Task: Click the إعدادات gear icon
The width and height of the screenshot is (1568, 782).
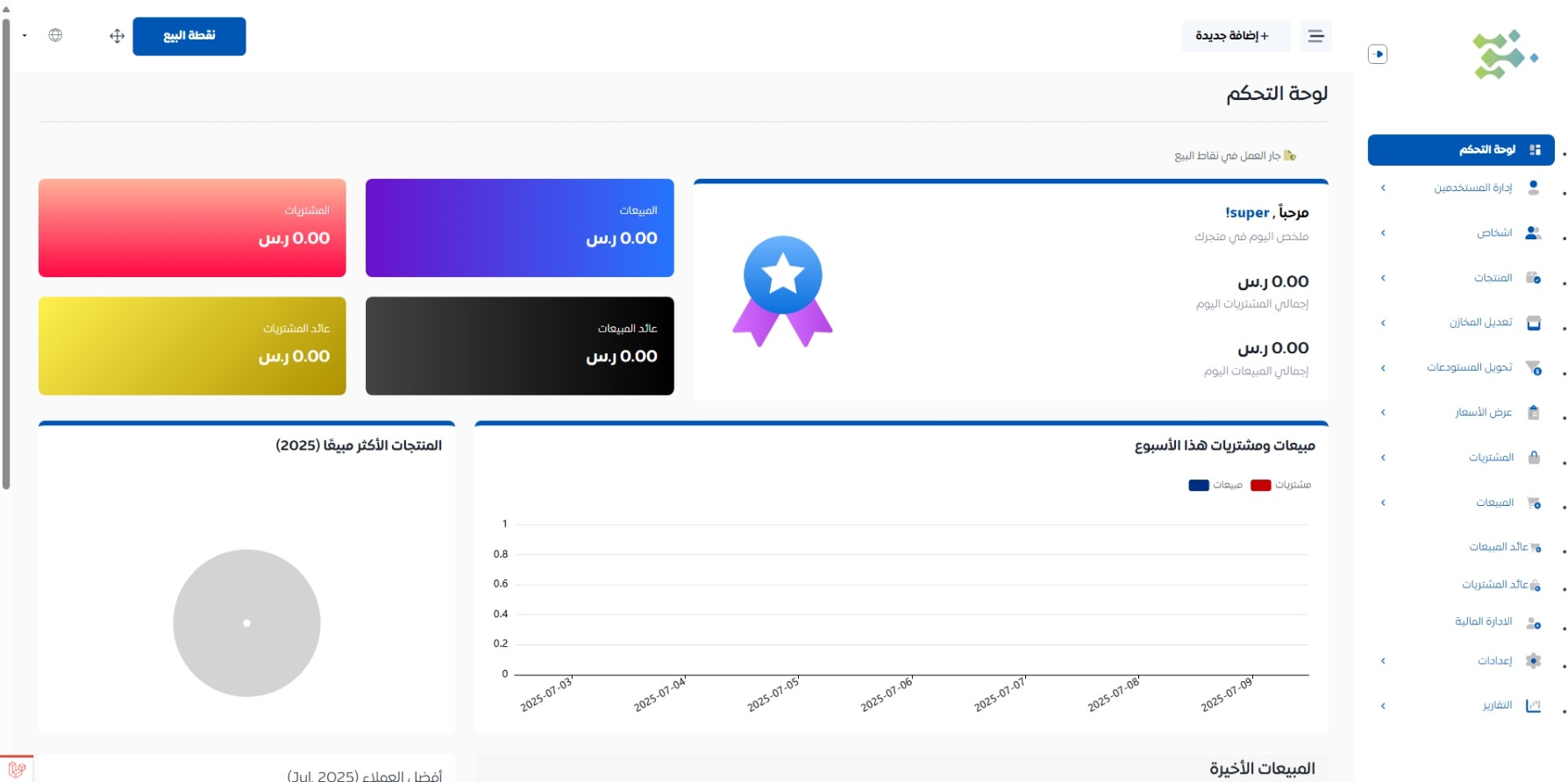Action: [1533, 661]
